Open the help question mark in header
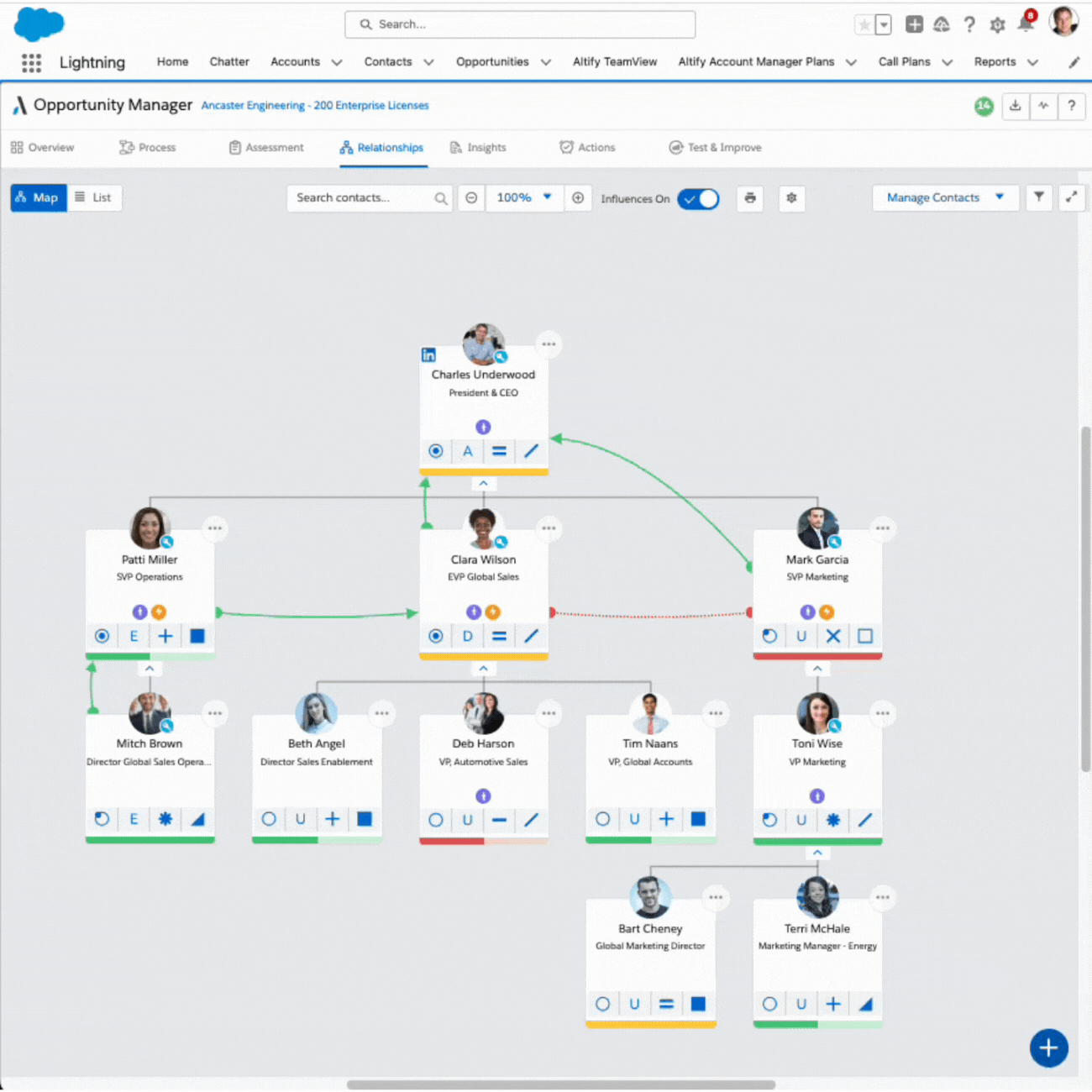This screenshot has width=1092, height=1092. pyautogui.click(x=969, y=24)
